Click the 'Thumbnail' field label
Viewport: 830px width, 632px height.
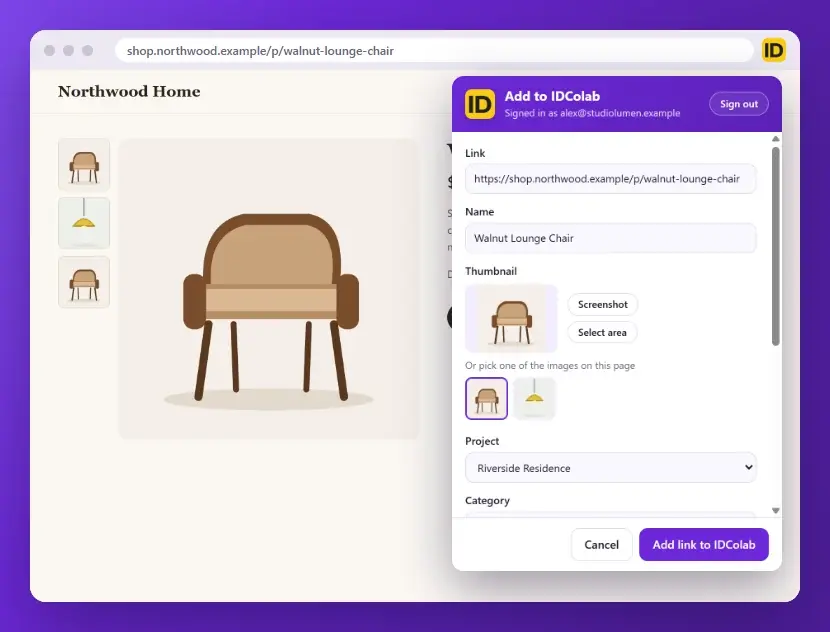pos(491,271)
